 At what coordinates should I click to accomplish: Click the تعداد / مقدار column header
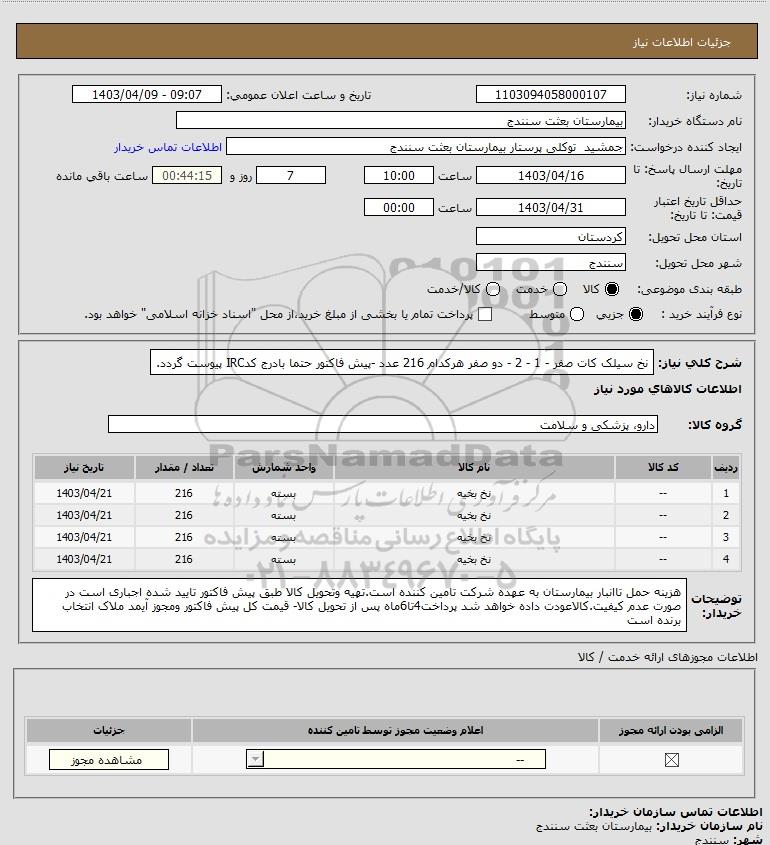[x=184, y=467]
